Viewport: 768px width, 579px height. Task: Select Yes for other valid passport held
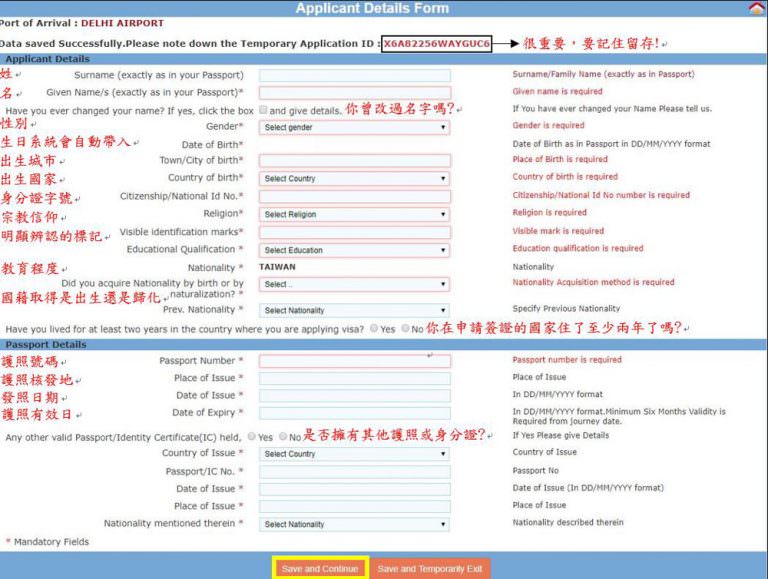tap(252, 437)
